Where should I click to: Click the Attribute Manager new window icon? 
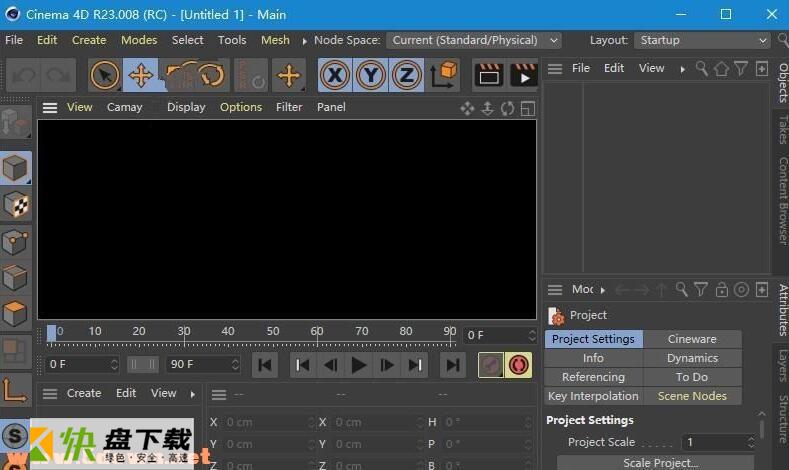[762, 290]
